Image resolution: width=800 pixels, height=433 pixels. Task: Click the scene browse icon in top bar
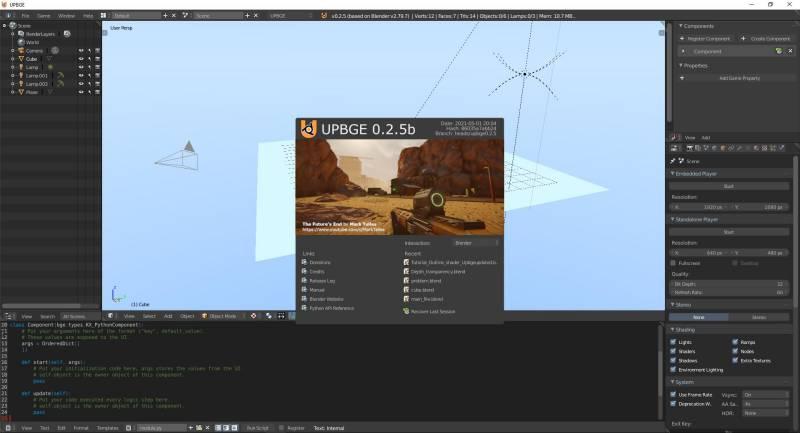tap(185, 16)
